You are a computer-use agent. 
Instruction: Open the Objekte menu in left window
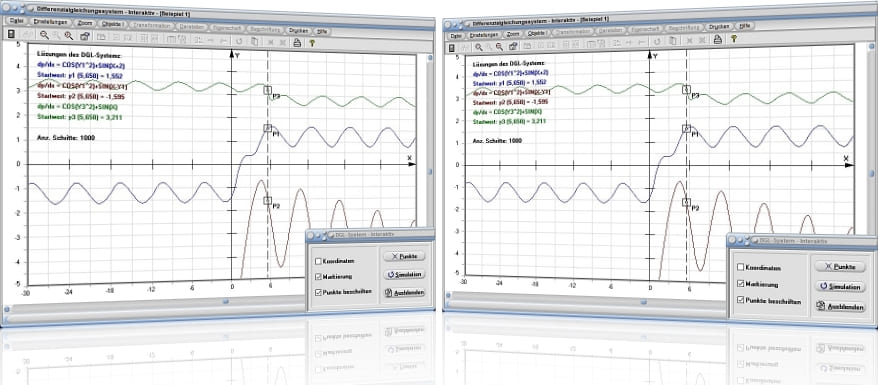pyautogui.click(x=113, y=24)
